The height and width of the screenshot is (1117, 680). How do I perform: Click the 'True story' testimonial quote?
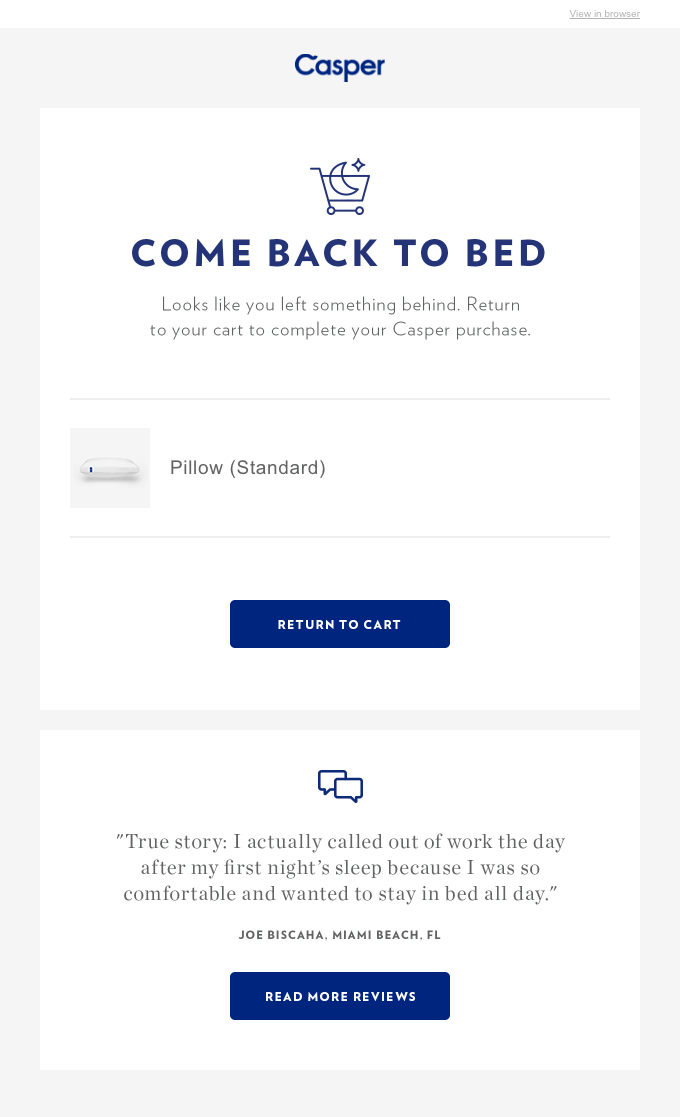click(340, 868)
